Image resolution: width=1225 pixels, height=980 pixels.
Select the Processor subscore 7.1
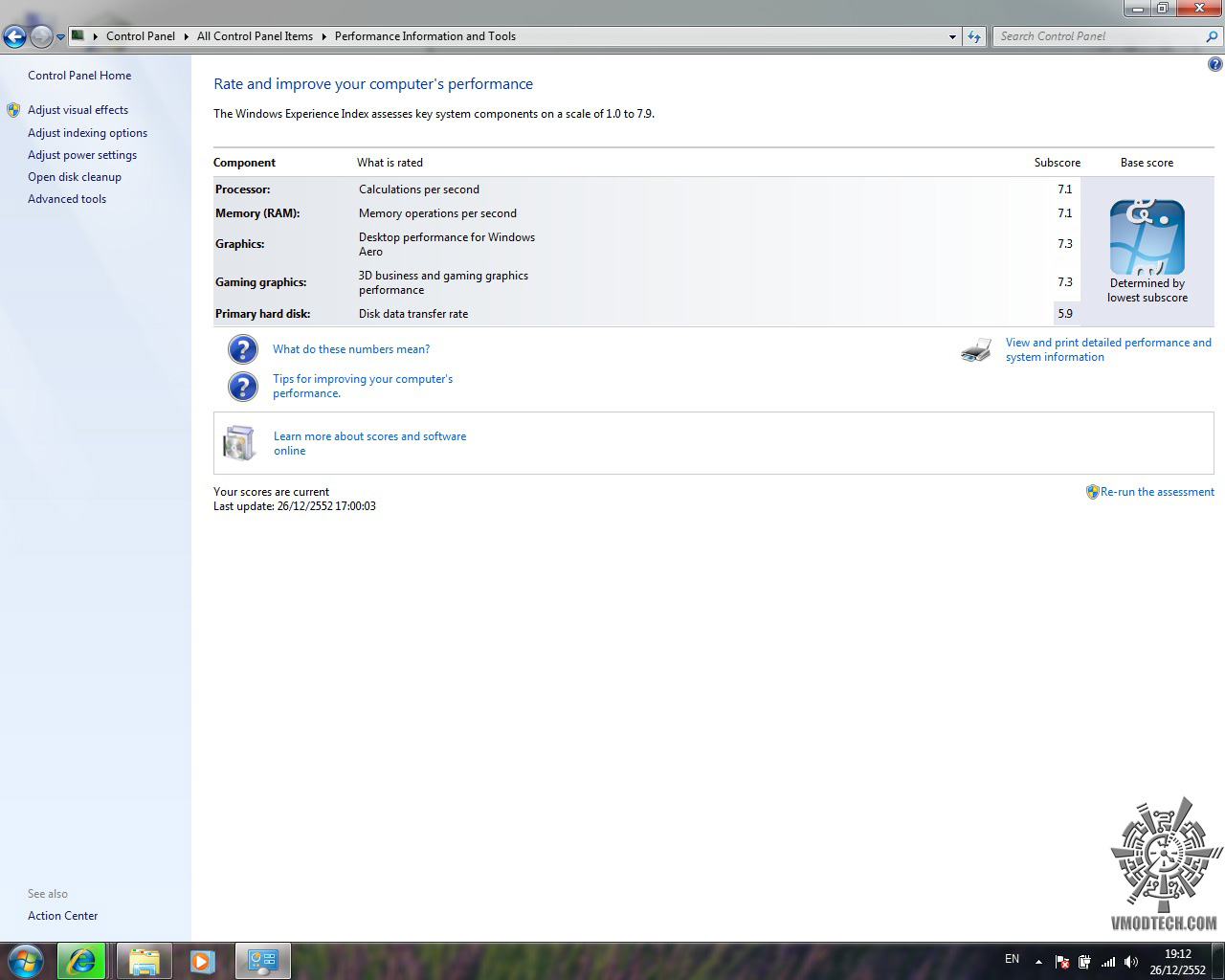(x=1065, y=189)
